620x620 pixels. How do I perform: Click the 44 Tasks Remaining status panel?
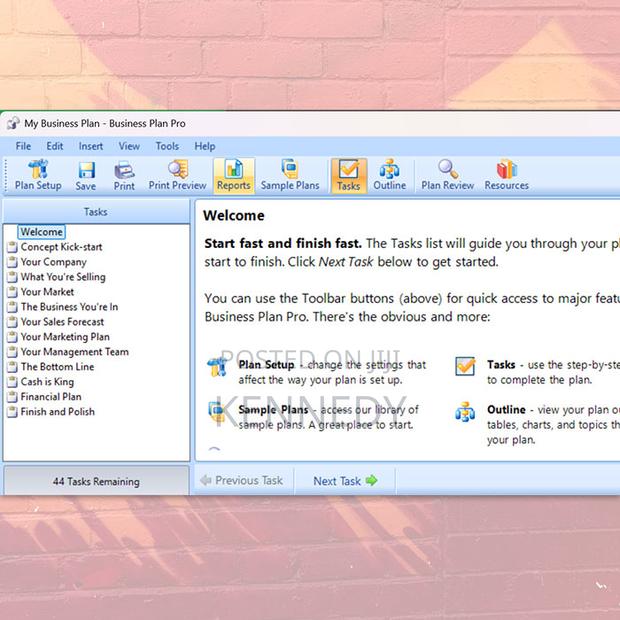pyautogui.click(x=96, y=481)
